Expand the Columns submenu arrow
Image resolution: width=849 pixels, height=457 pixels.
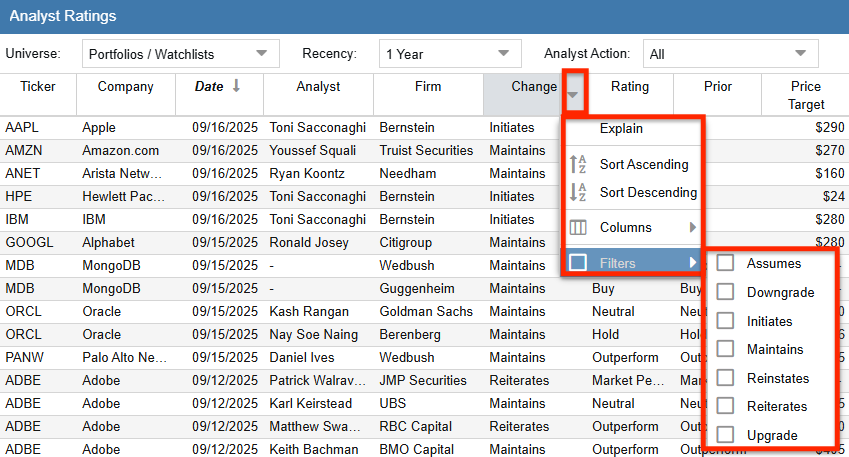pos(693,227)
